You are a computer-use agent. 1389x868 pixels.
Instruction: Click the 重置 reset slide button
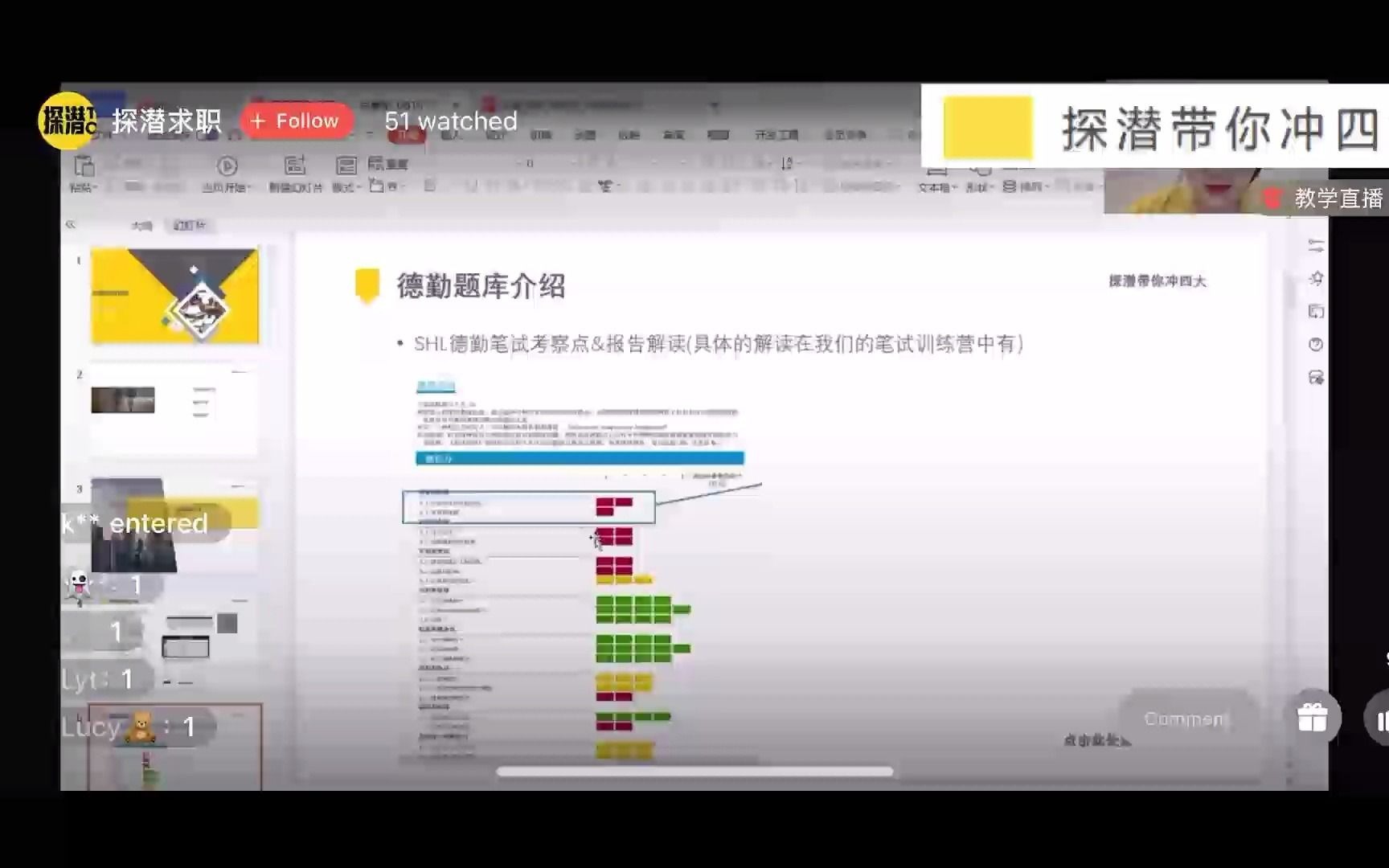point(388,164)
